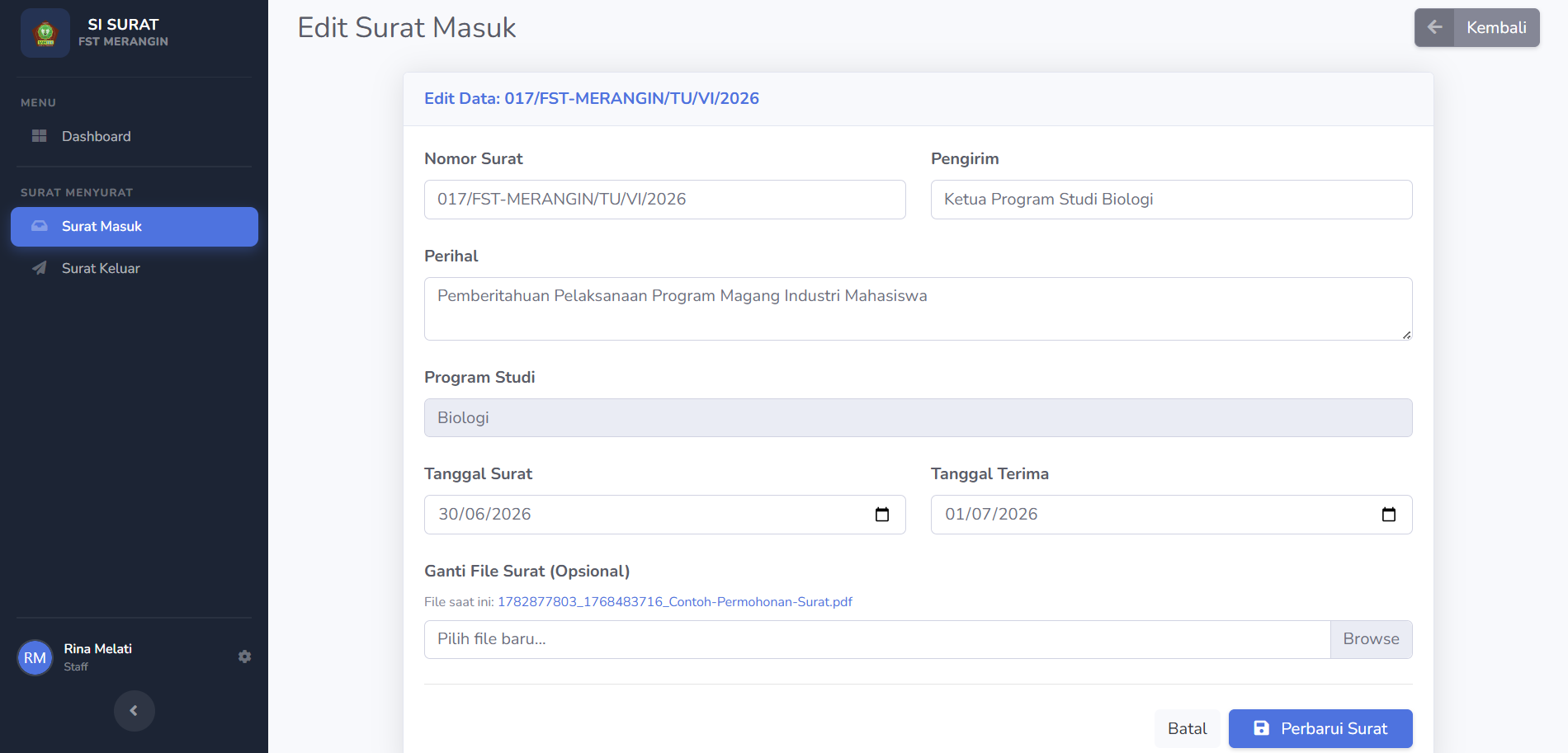This screenshot has width=1568, height=753.
Task: Click the Pengirim label
Action: (965, 158)
